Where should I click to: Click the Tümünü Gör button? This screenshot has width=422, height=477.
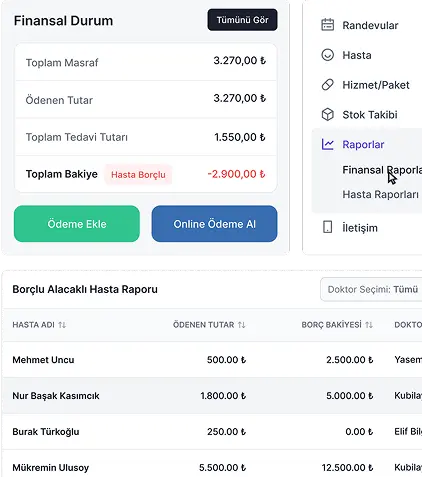coord(242,20)
